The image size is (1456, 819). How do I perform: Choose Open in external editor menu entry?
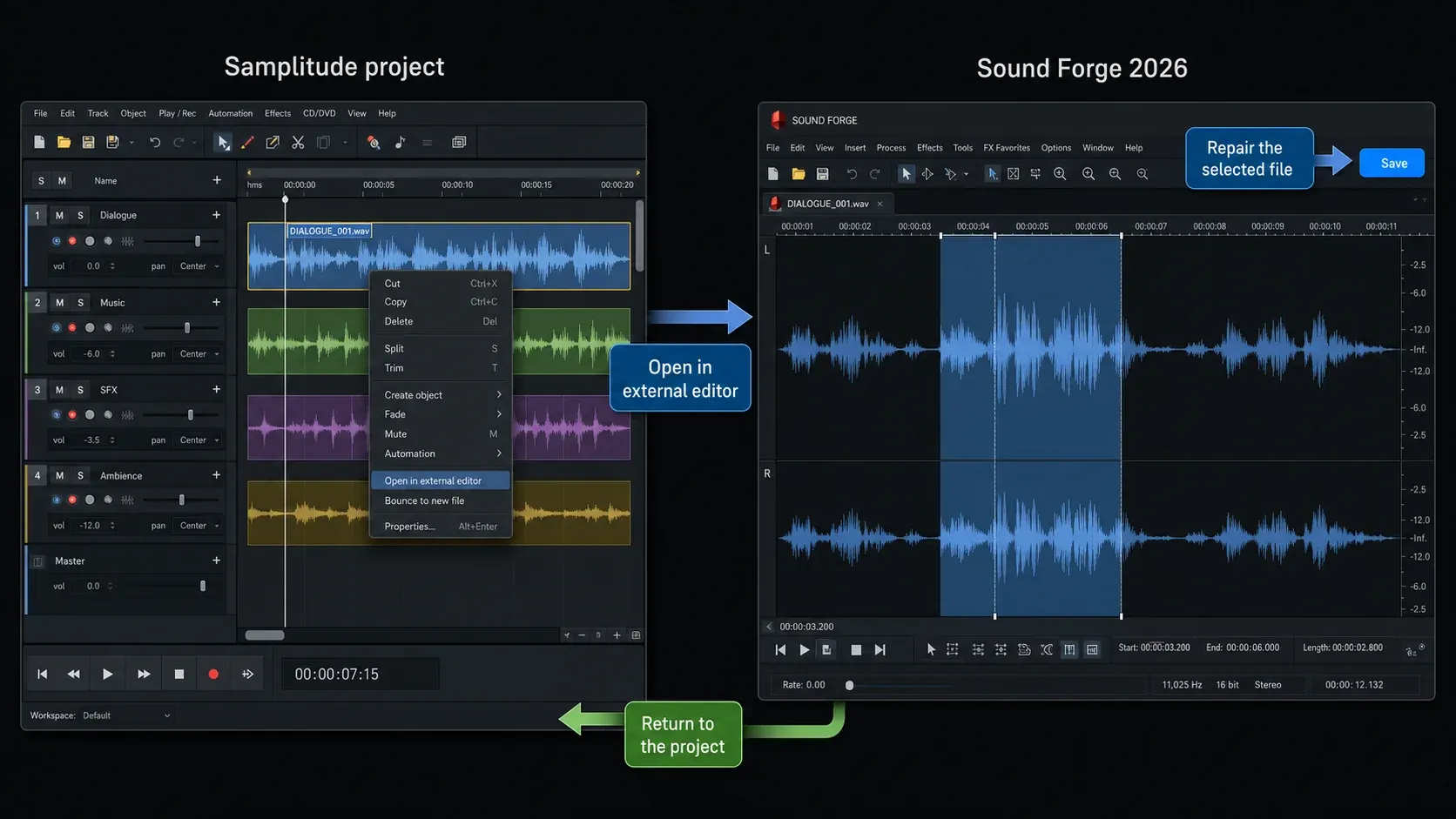coord(441,480)
